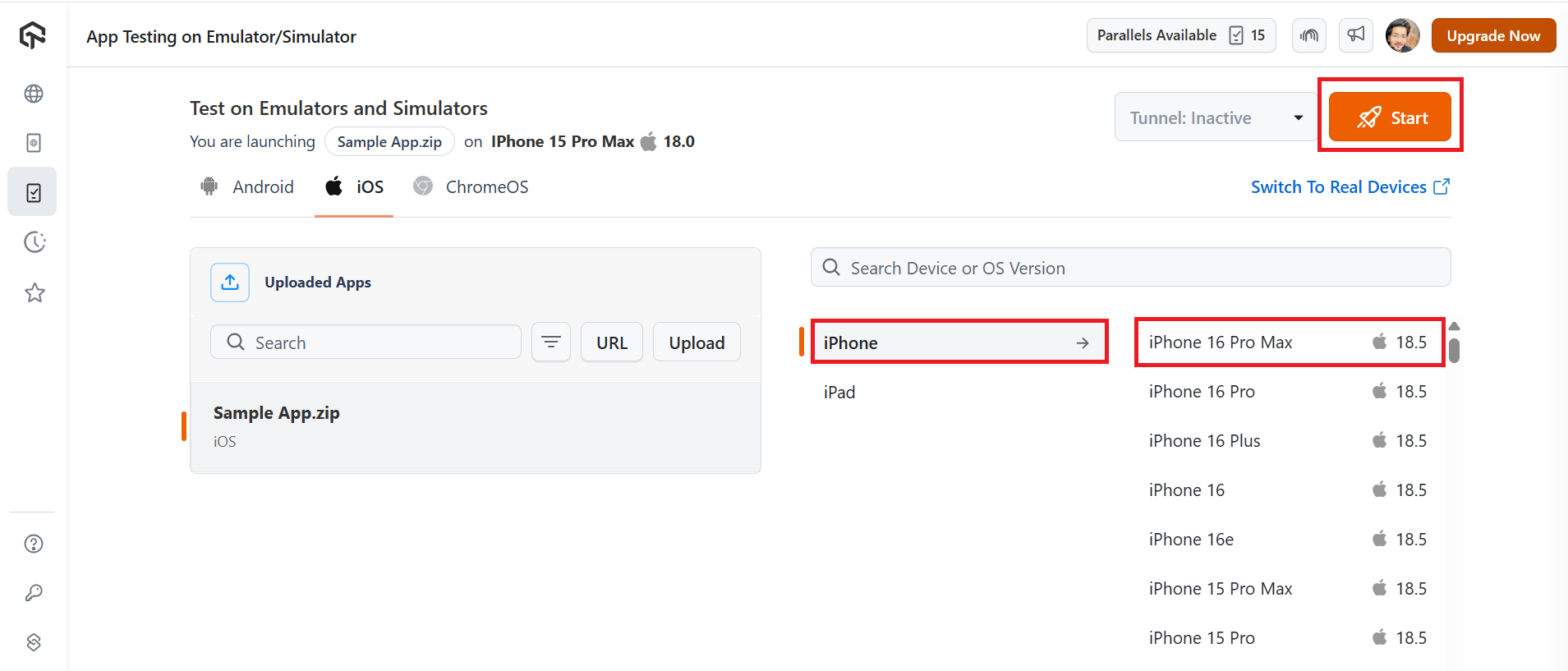Click the Search Device or OS Version field
Viewport: 1568px width, 671px height.
coord(1130,268)
